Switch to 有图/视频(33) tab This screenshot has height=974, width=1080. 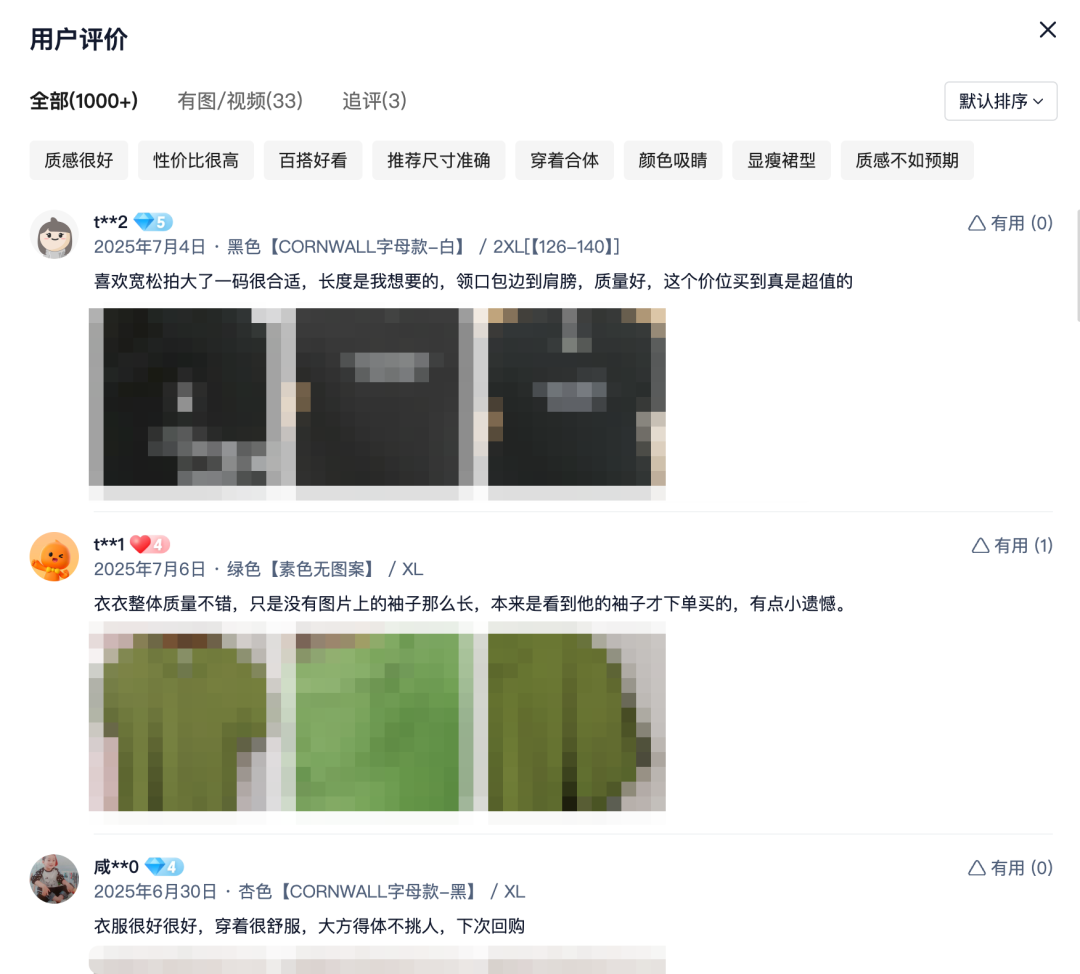pyautogui.click(x=240, y=101)
